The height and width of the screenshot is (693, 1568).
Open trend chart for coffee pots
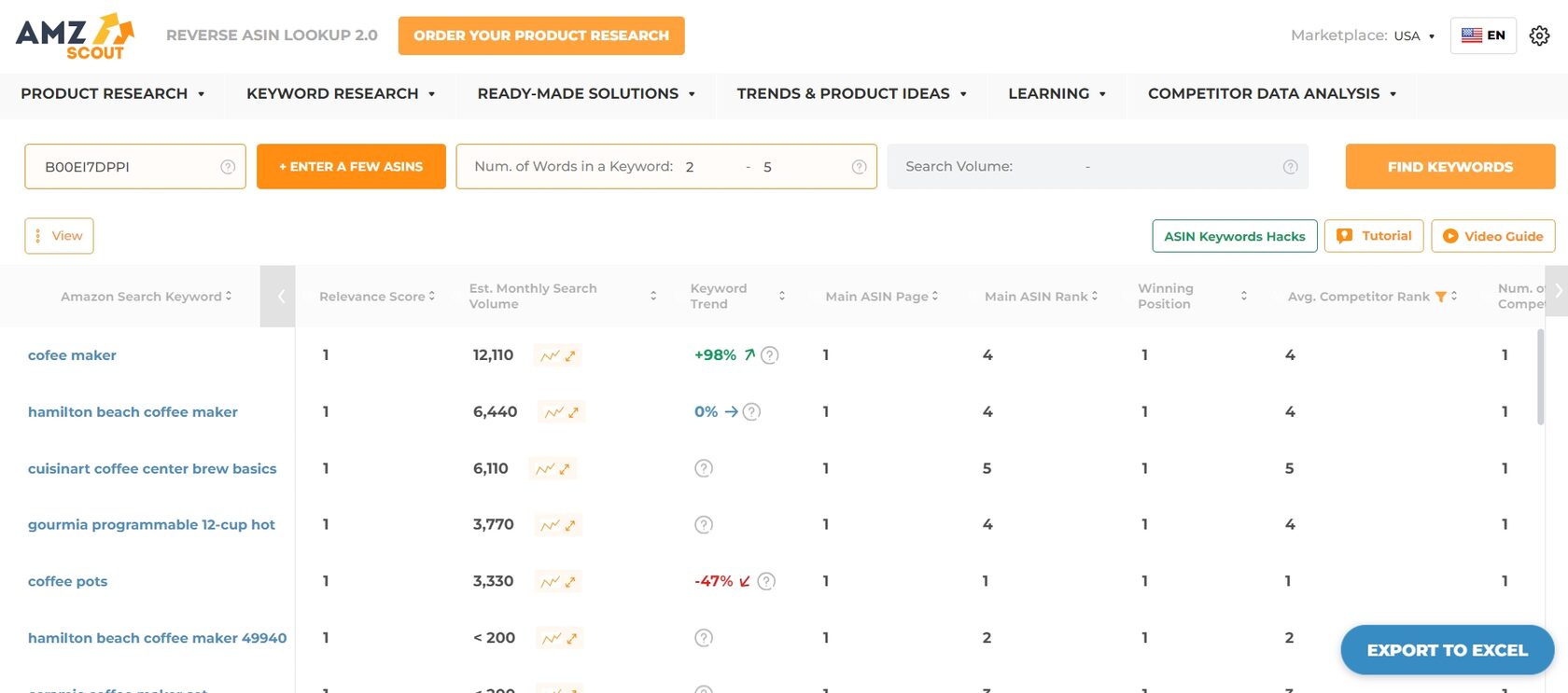pyautogui.click(x=558, y=582)
